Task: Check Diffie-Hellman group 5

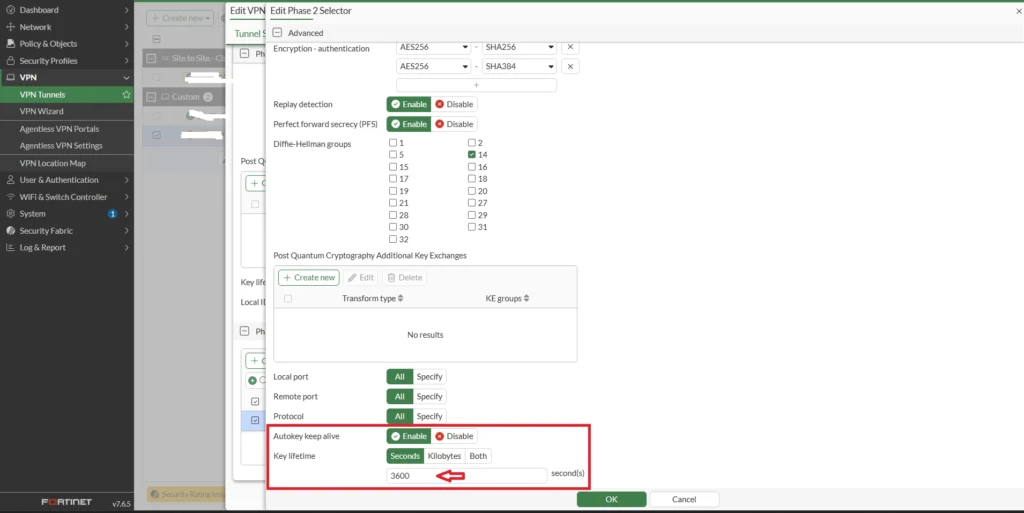Action: [x=393, y=155]
